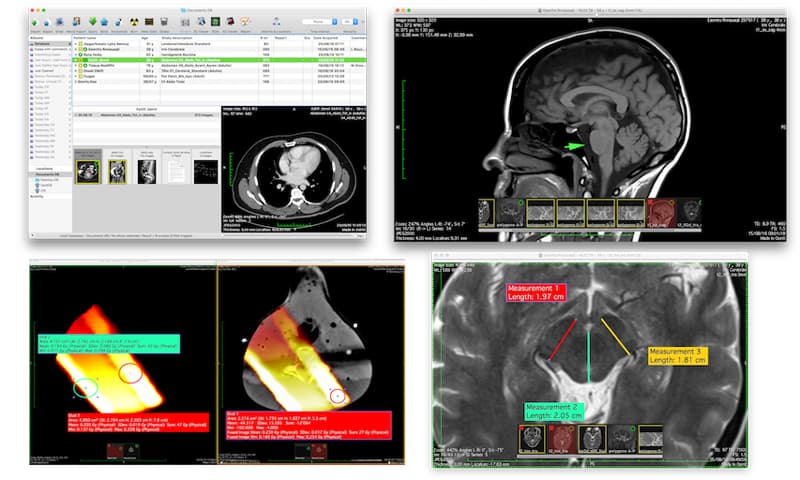Click the Anonymize toolbar icon
This screenshot has width=800, height=480.
coord(118,22)
